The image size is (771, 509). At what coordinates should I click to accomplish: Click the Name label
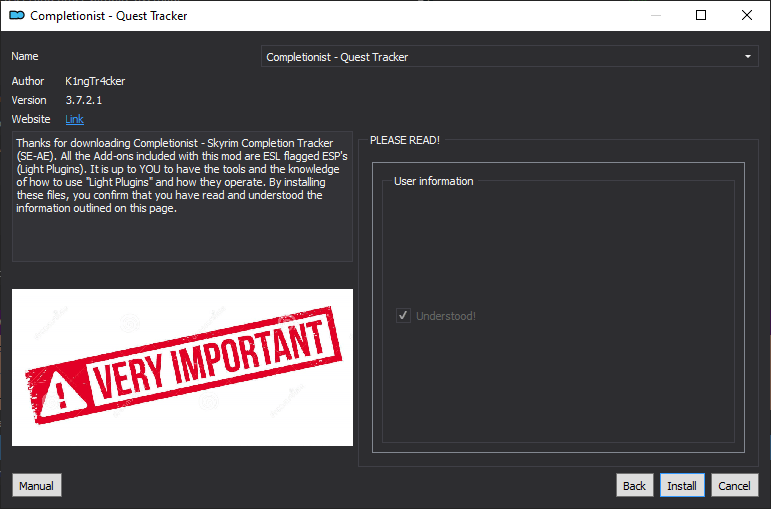pos(25,56)
